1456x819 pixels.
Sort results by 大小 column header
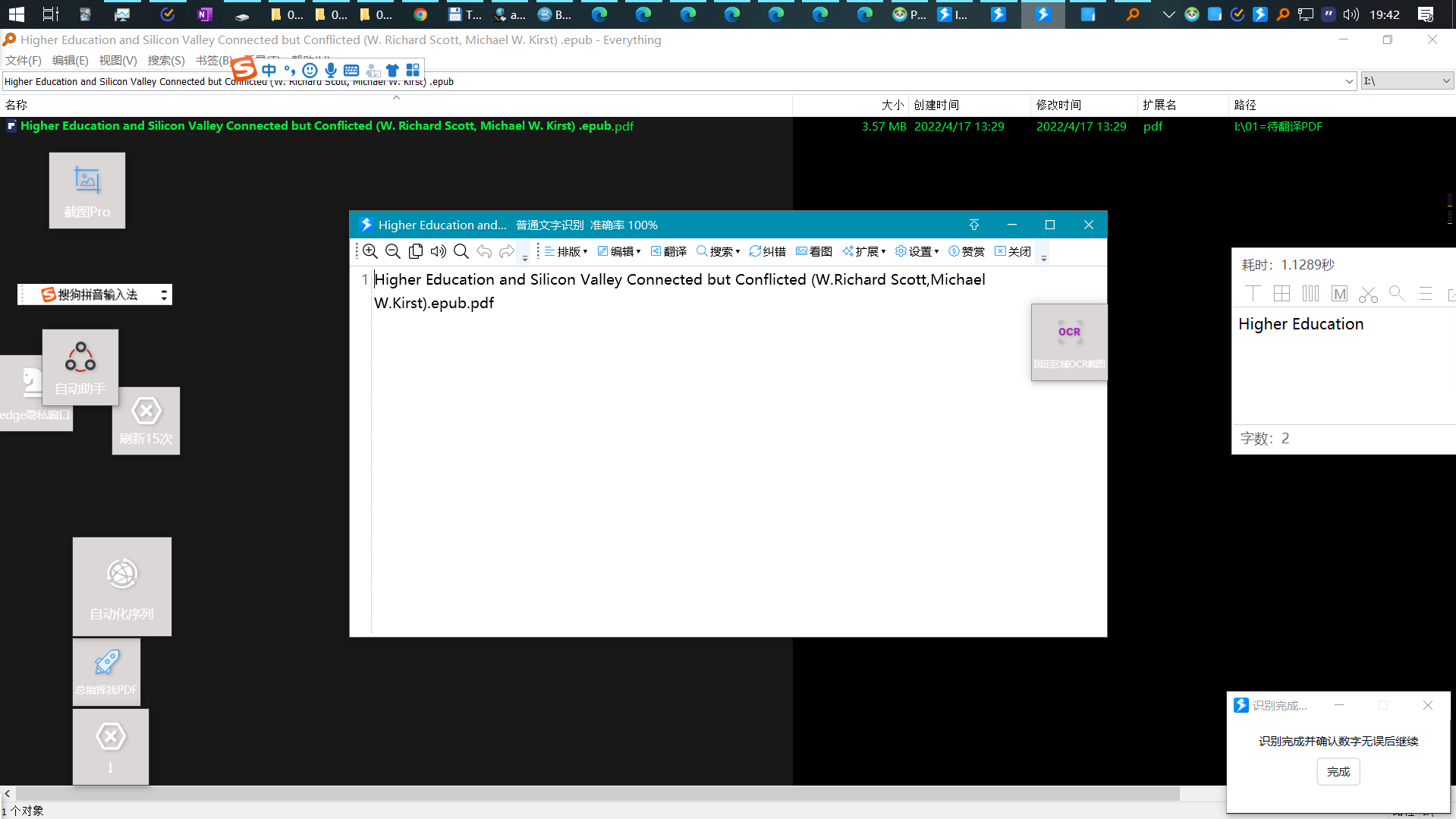pyautogui.click(x=851, y=105)
